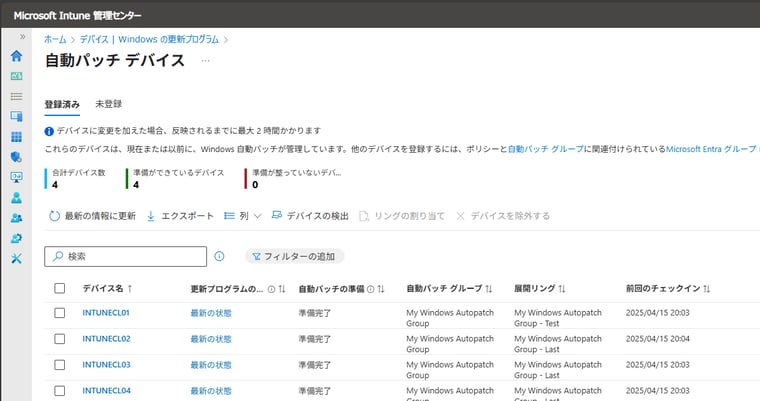Image resolution: width=760 pixels, height=401 pixels.
Task: Click the 合計デバイス数 4 summary tile
Action: tap(75, 178)
